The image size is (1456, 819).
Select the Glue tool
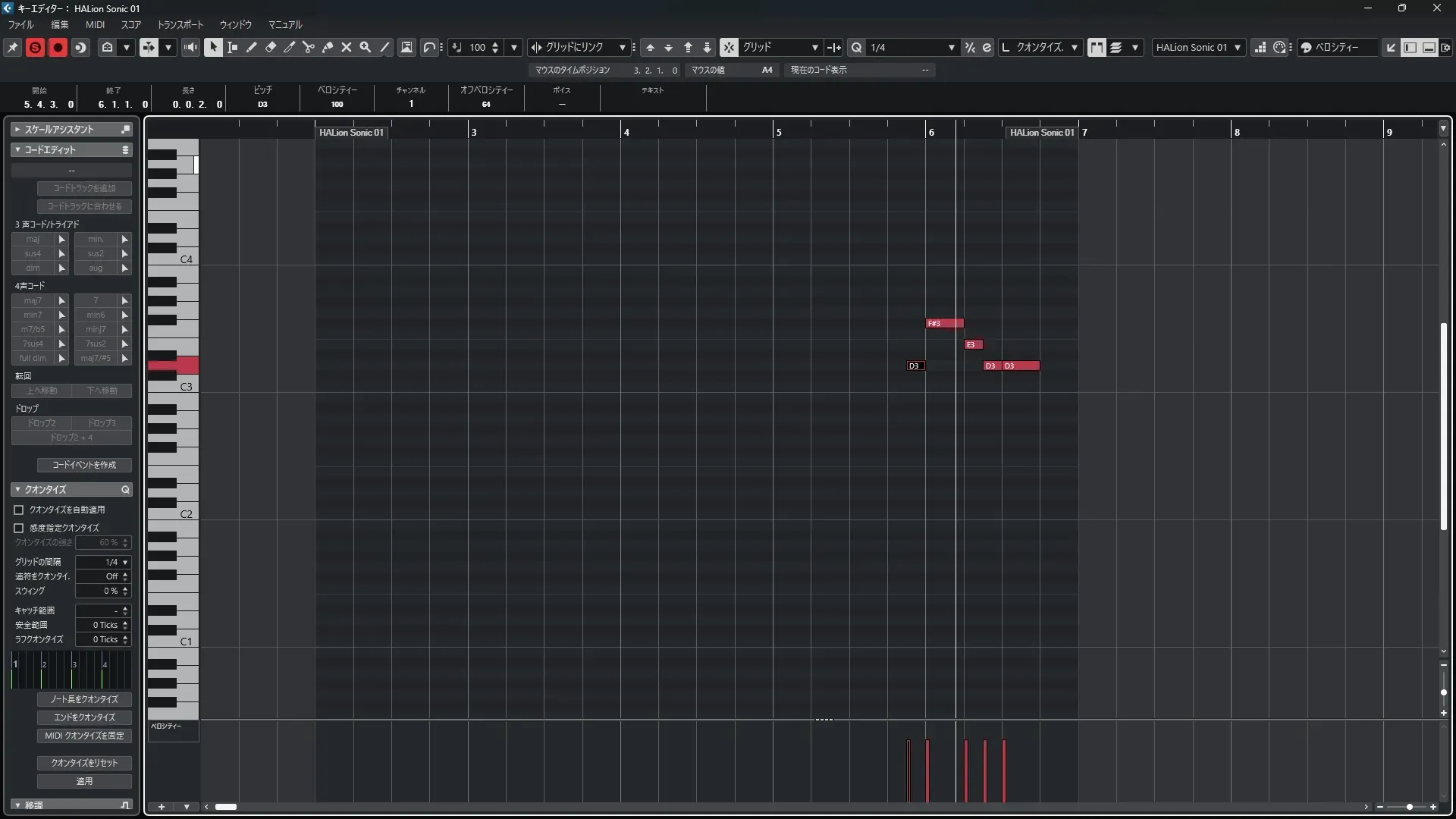click(x=328, y=47)
